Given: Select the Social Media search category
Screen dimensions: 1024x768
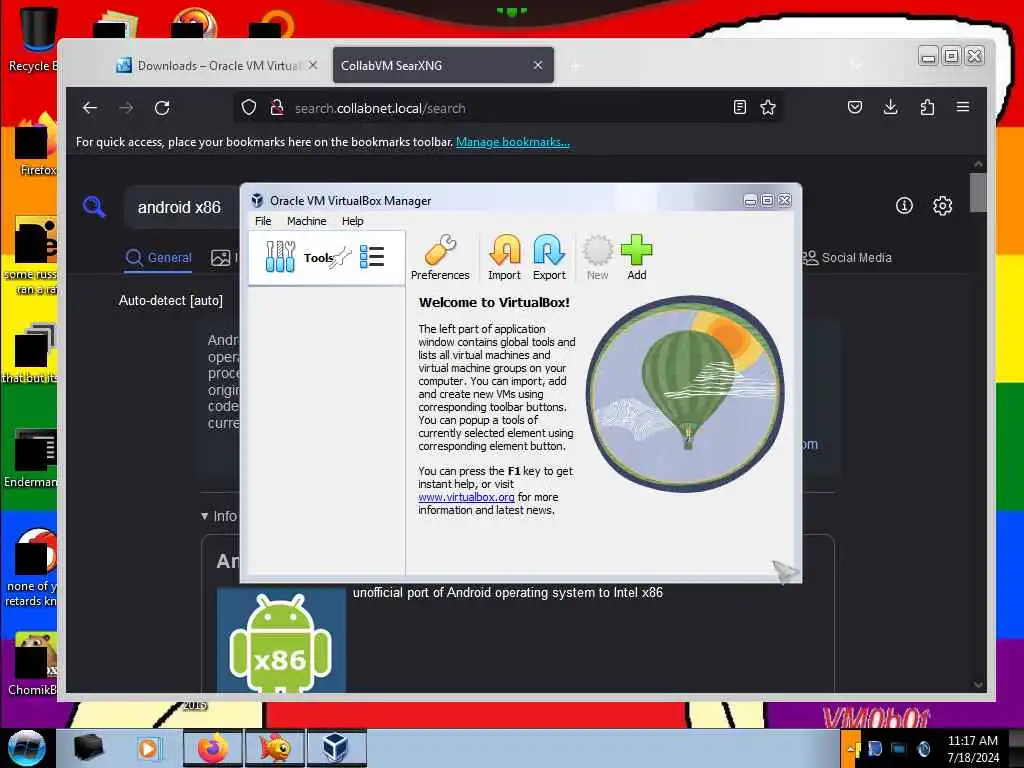Looking at the screenshot, I should pos(847,257).
